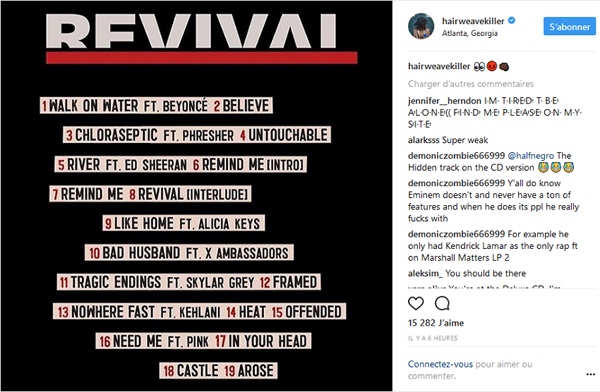Viewport: 600px width, 392px height.
Task: Open aleksim_ commenter profile
Action: [x=425, y=273]
